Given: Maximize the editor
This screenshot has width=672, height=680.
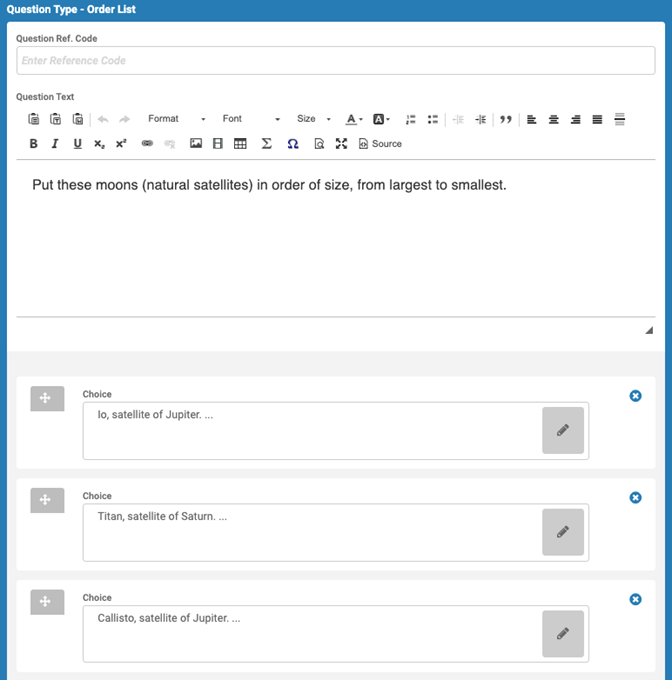Looking at the screenshot, I should pyautogui.click(x=342, y=144).
